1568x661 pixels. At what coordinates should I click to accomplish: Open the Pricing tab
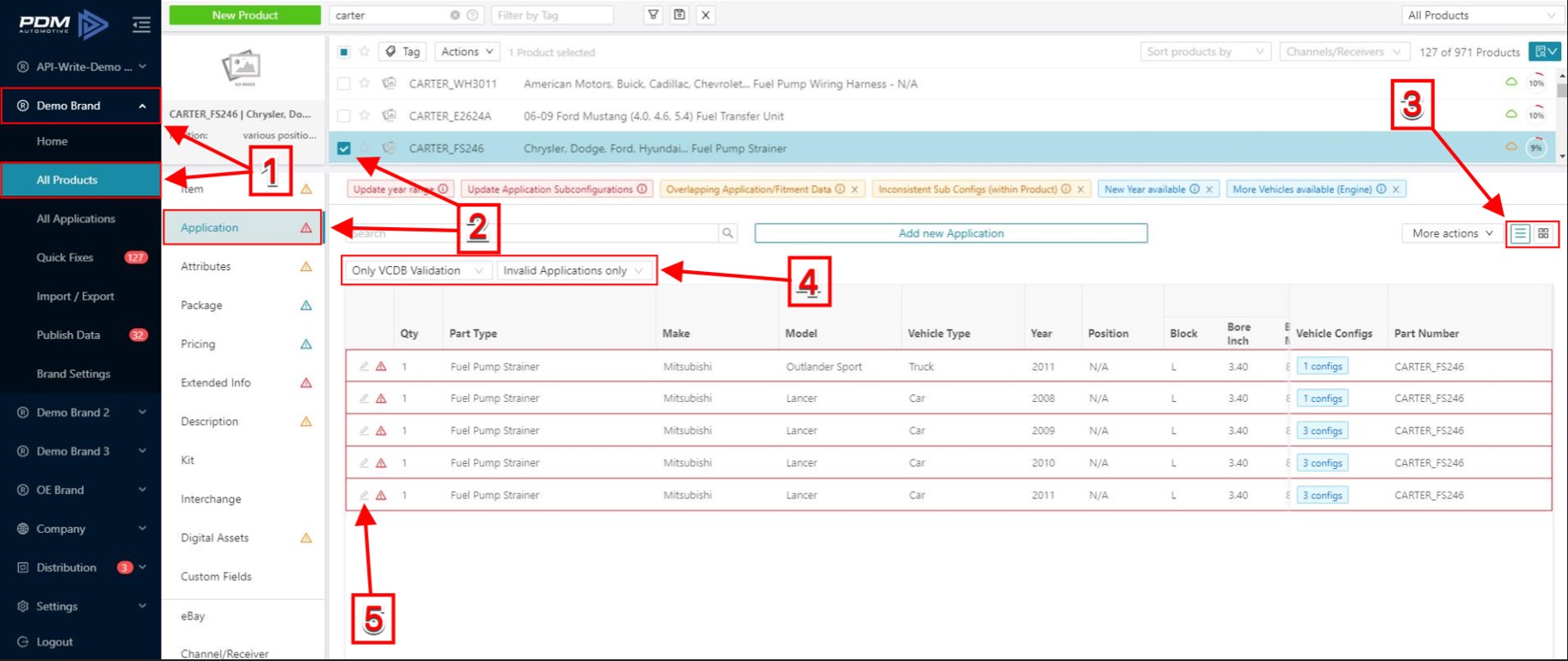tap(243, 343)
